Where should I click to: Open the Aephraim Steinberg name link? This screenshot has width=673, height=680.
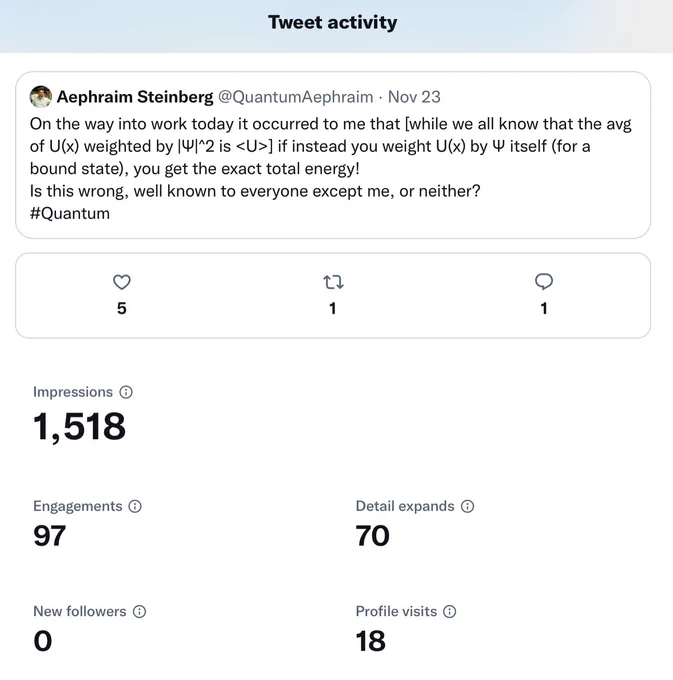pos(135,97)
